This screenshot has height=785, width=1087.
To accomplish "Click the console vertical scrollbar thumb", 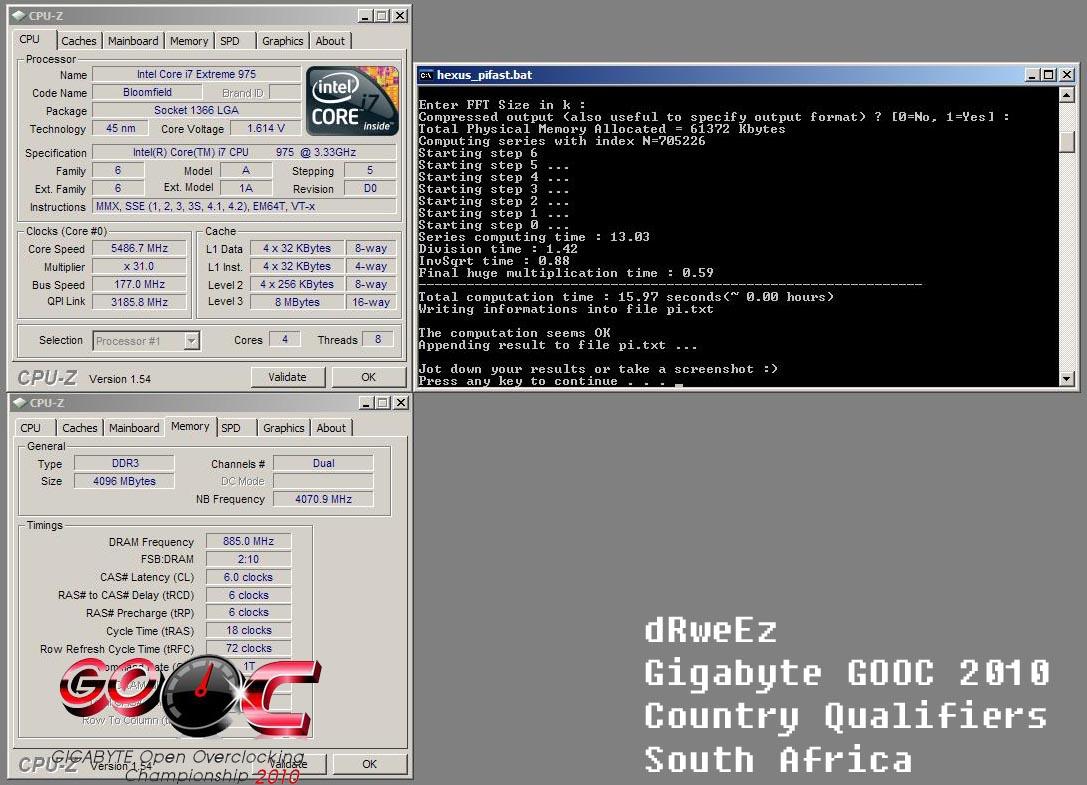I will click(x=1067, y=141).
